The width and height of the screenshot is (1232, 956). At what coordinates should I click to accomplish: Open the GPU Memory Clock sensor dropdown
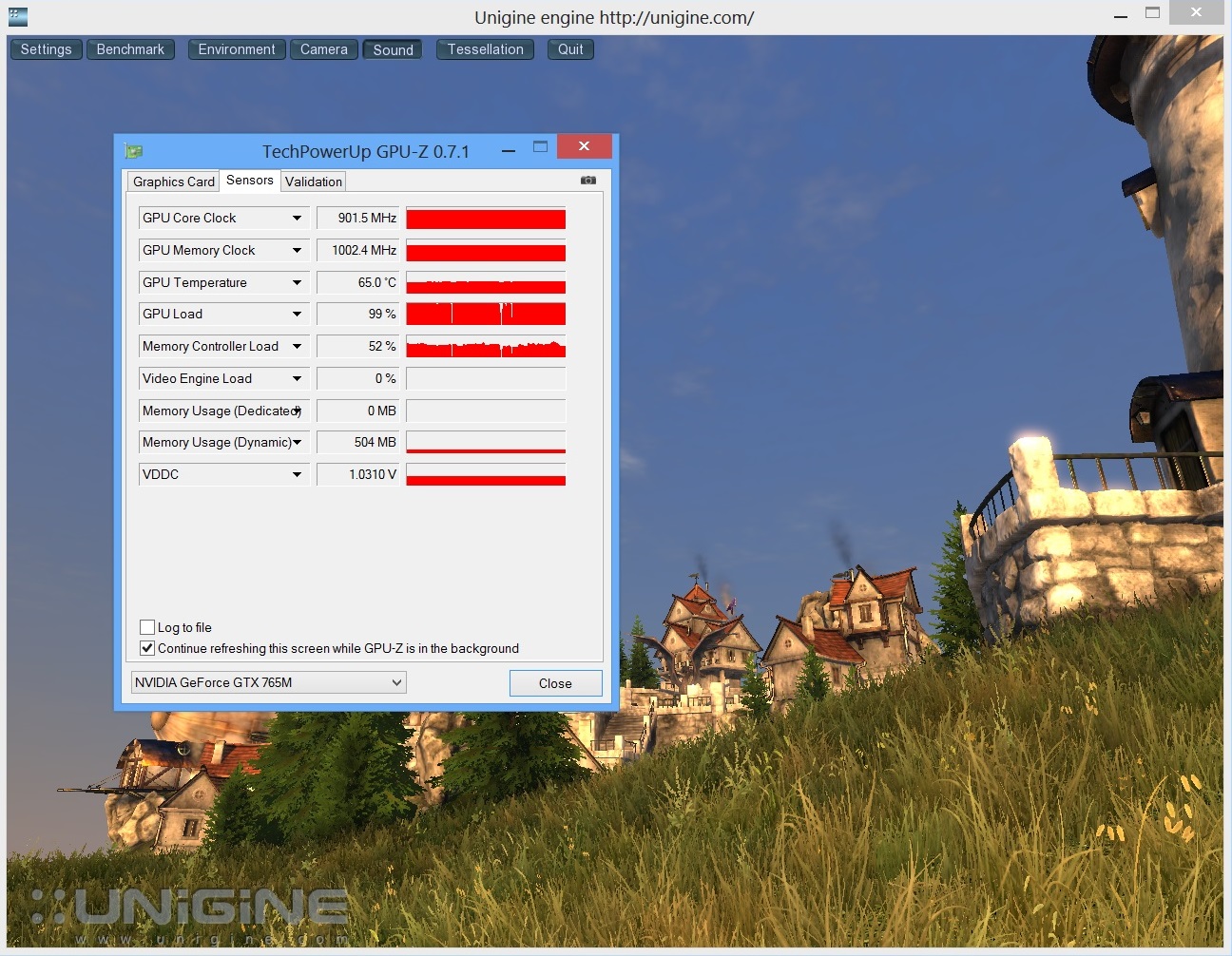297,251
